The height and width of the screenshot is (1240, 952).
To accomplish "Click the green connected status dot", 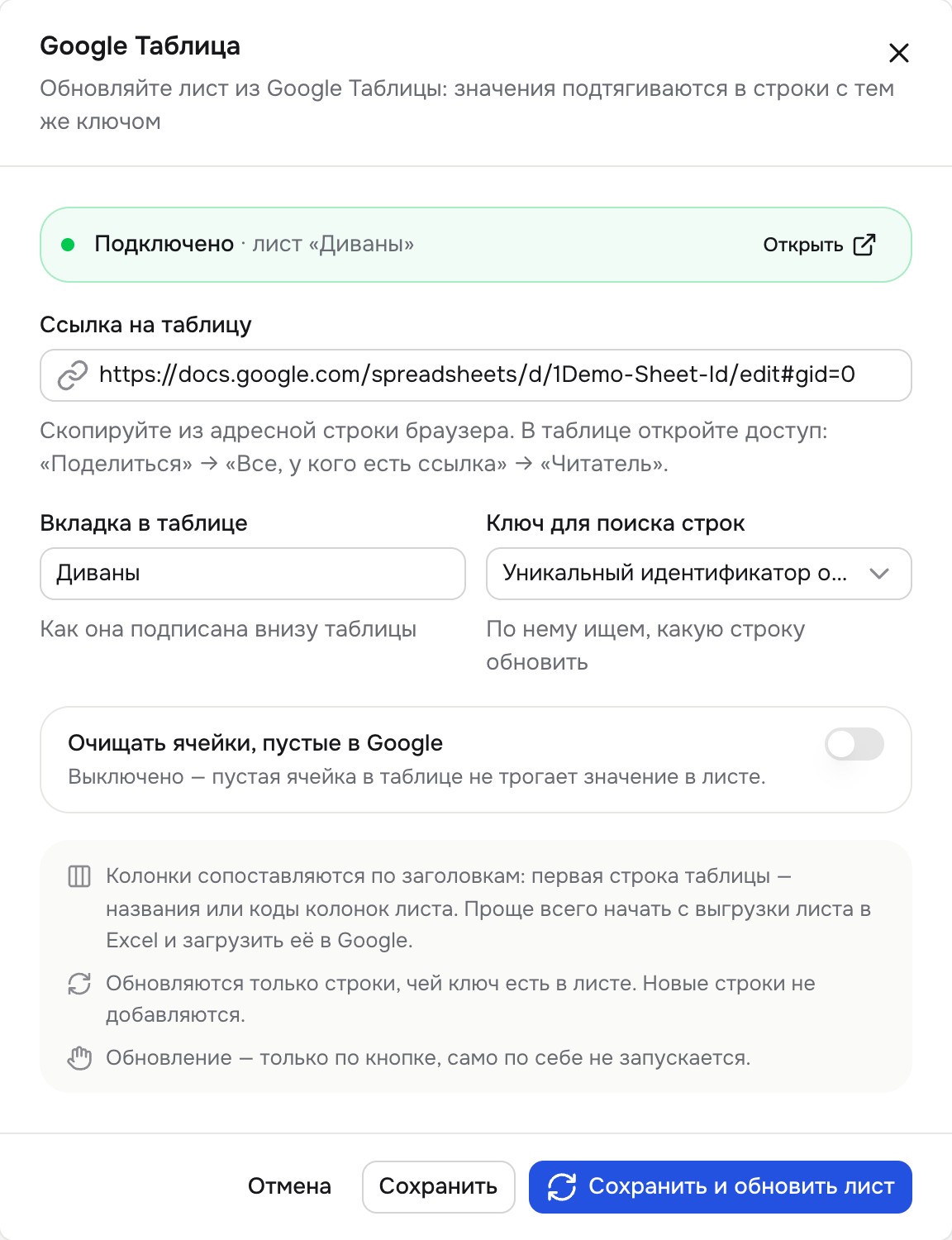I will (69, 245).
